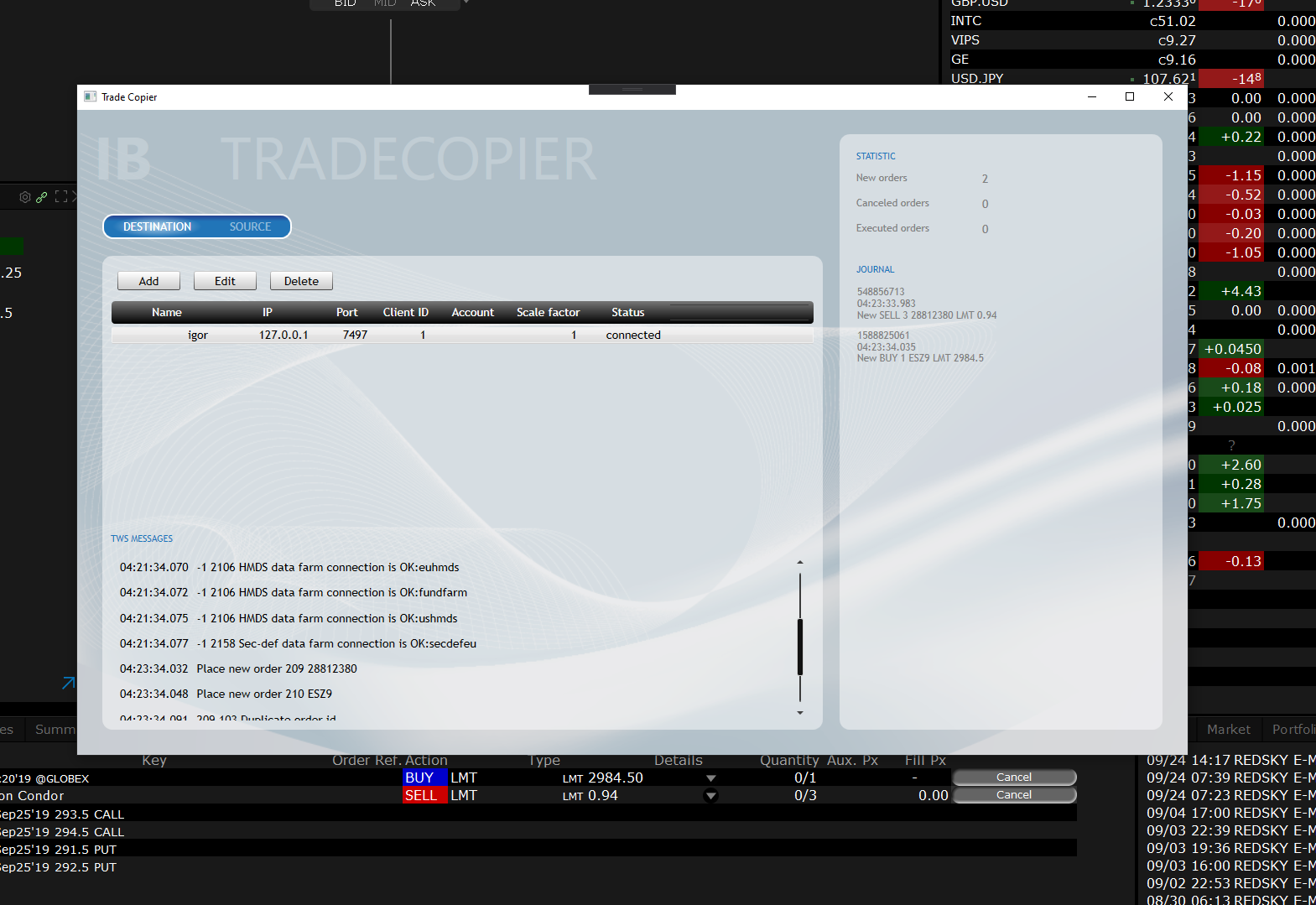Sort by the Client ID column header

pyautogui.click(x=406, y=312)
